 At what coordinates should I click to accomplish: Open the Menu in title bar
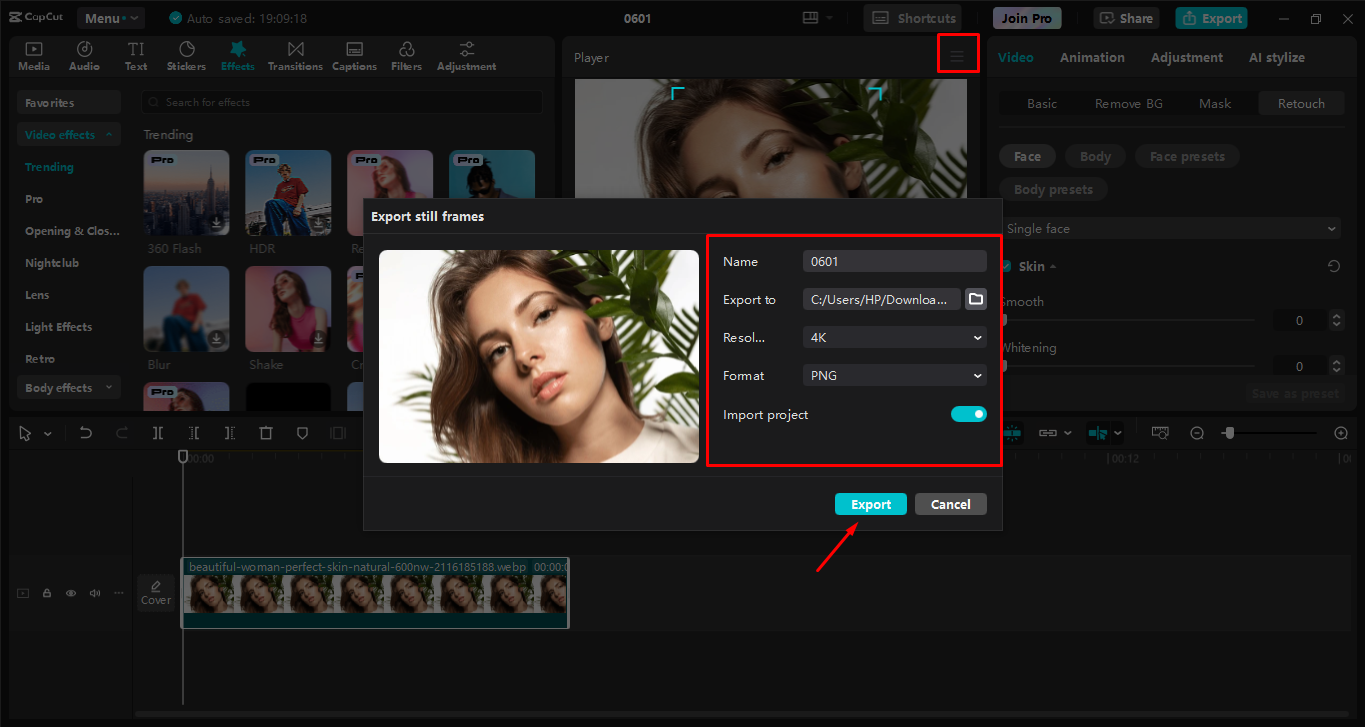(110, 18)
